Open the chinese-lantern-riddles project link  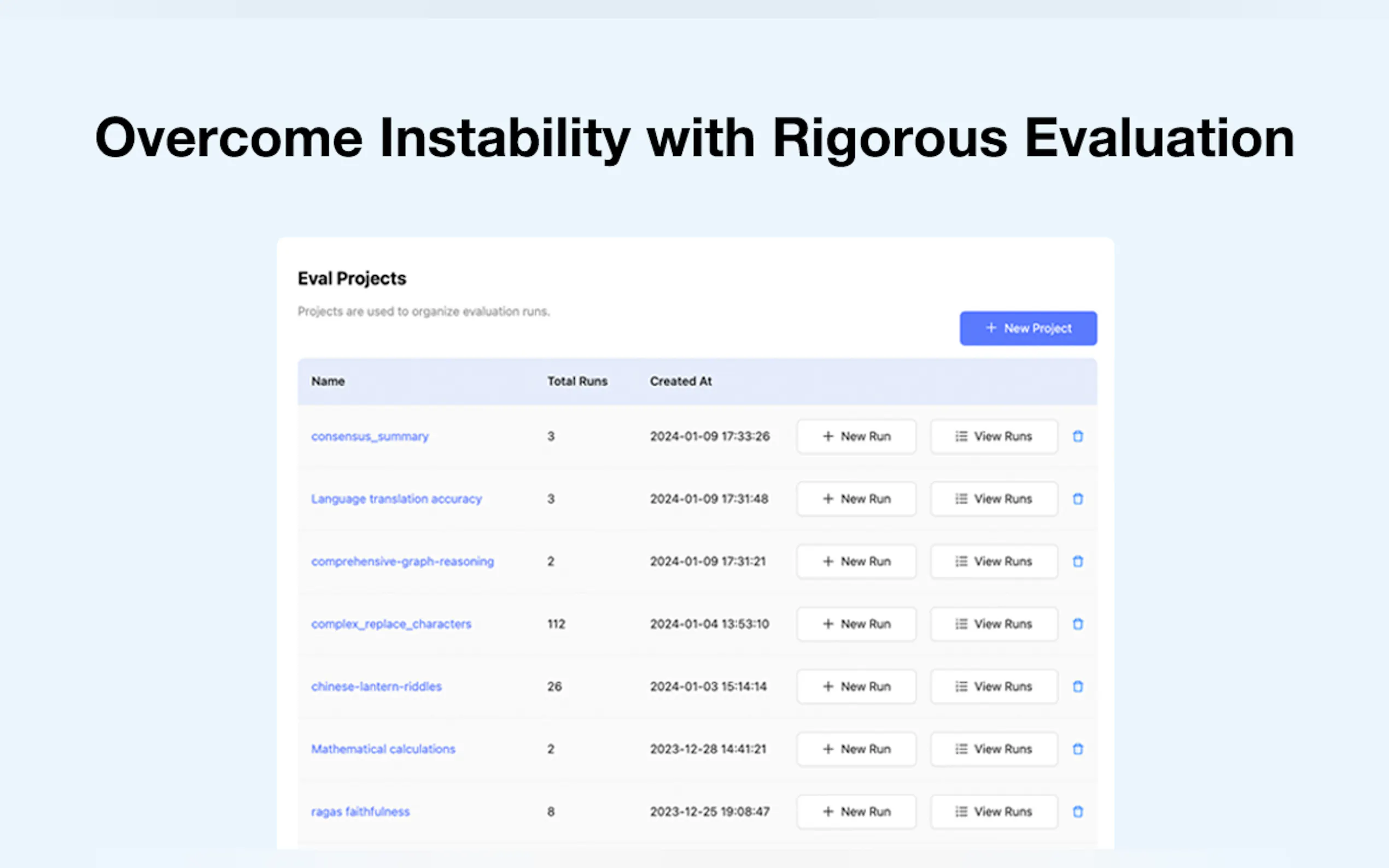[x=376, y=687]
